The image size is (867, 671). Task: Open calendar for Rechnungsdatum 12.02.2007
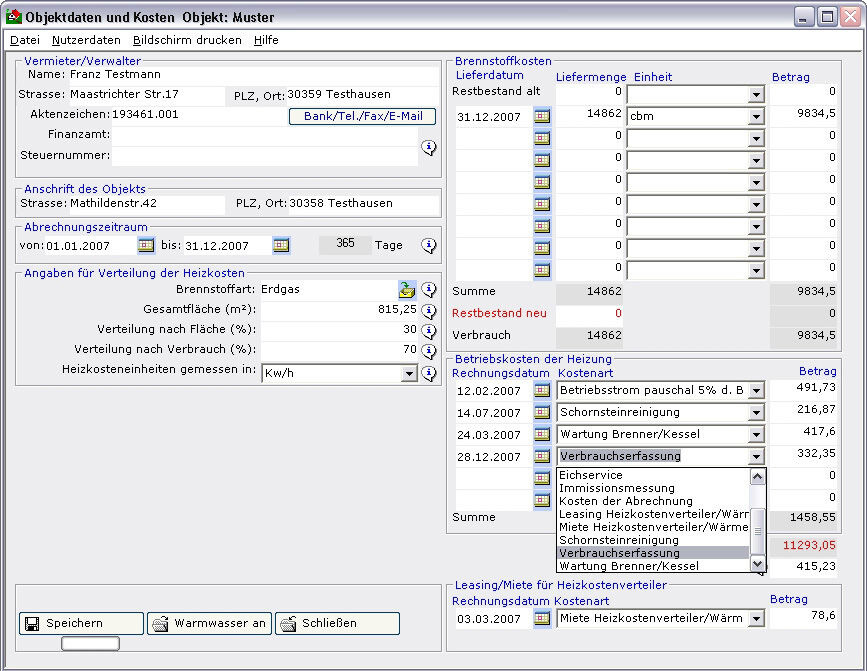pyautogui.click(x=542, y=390)
